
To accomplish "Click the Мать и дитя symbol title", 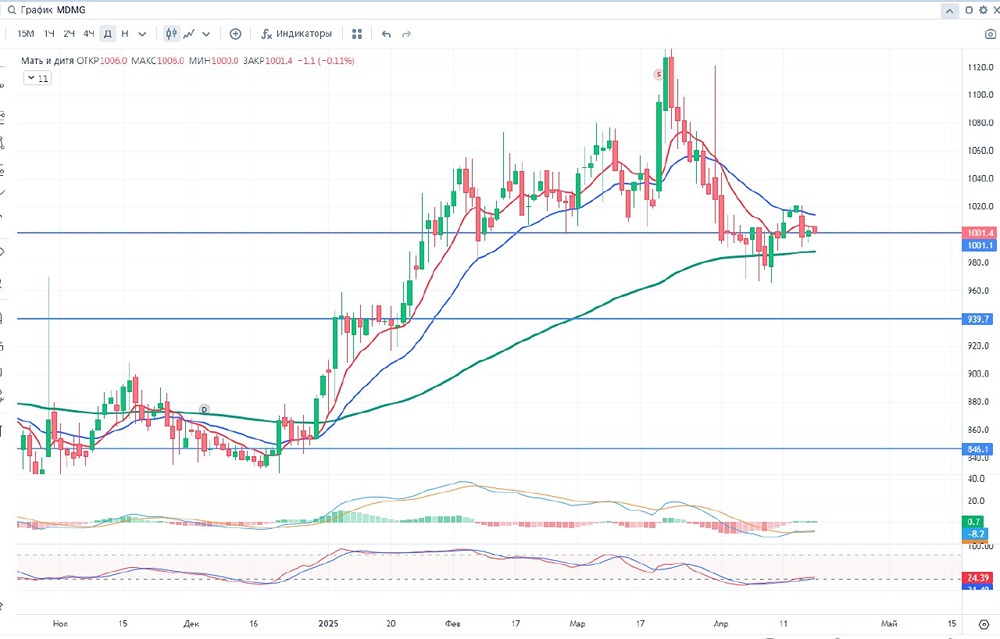I will point(47,61).
